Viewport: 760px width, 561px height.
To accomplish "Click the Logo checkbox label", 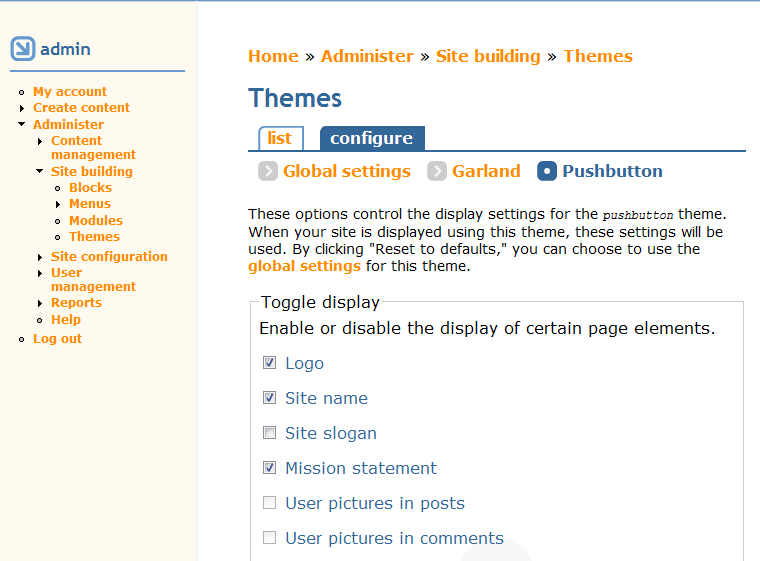I will pos(304,364).
